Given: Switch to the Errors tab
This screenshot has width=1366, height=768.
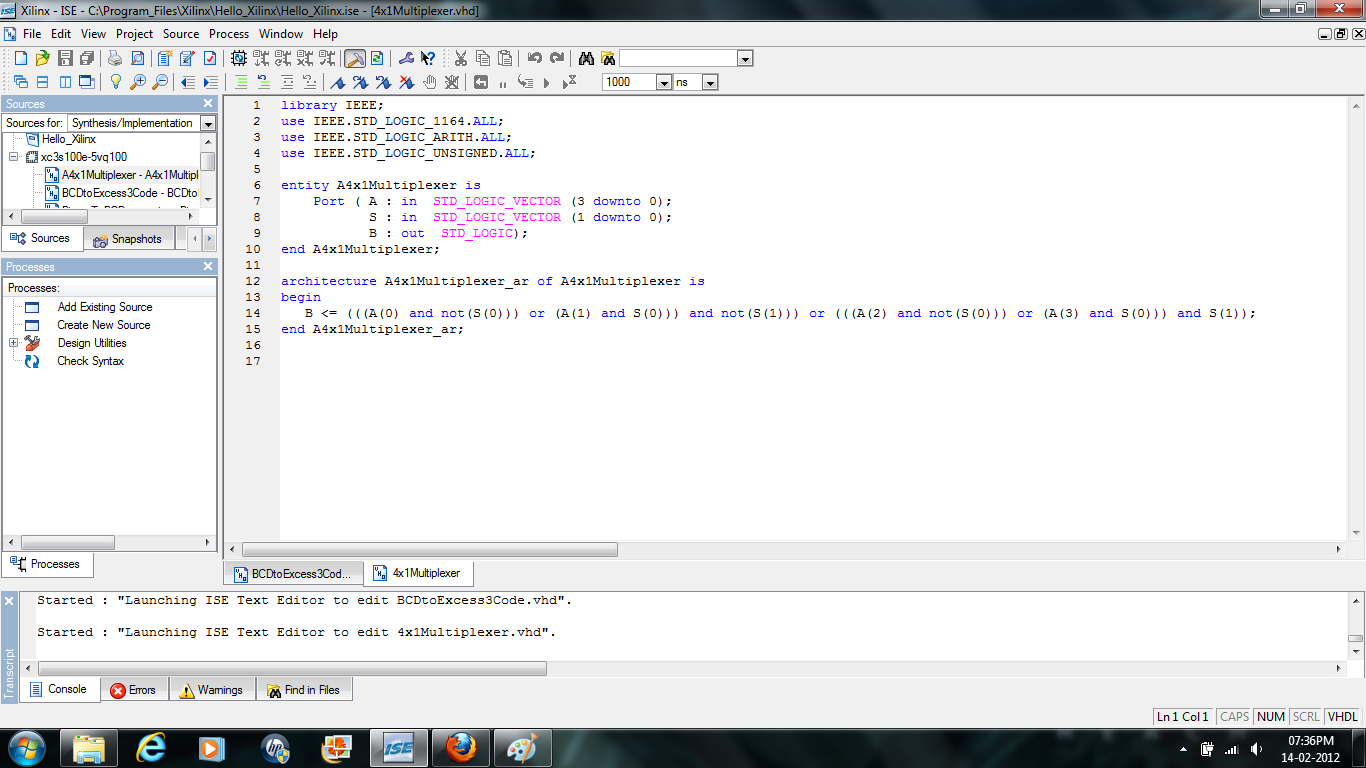Looking at the screenshot, I should click(133, 690).
